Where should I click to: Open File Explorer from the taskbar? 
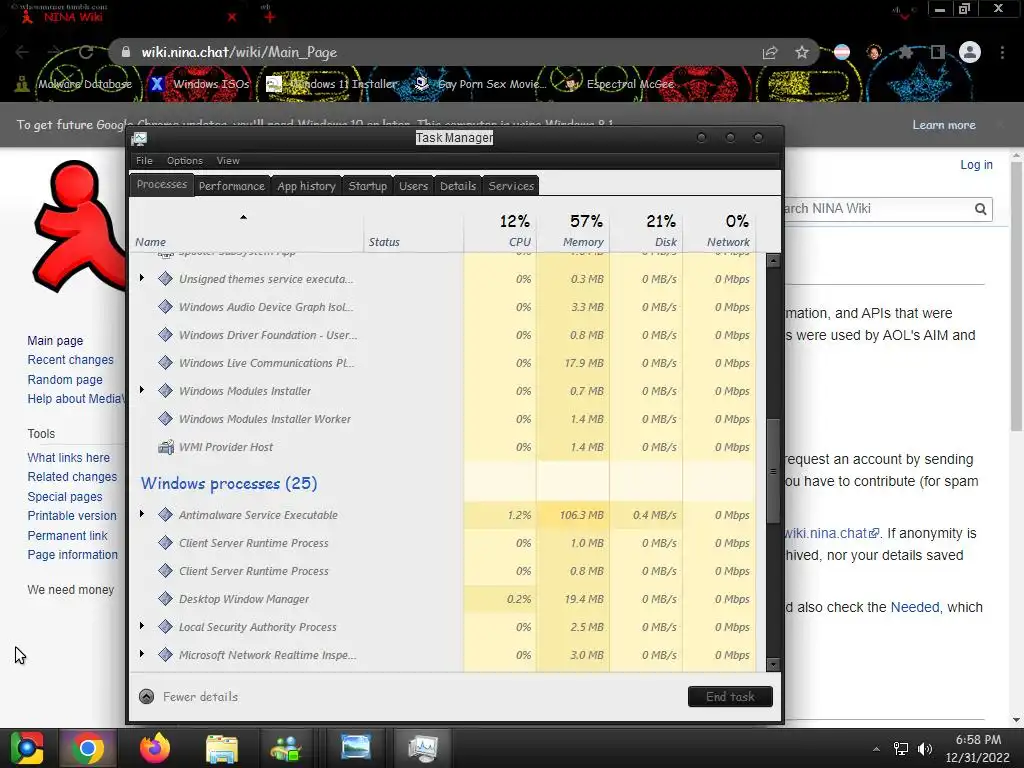point(222,749)
